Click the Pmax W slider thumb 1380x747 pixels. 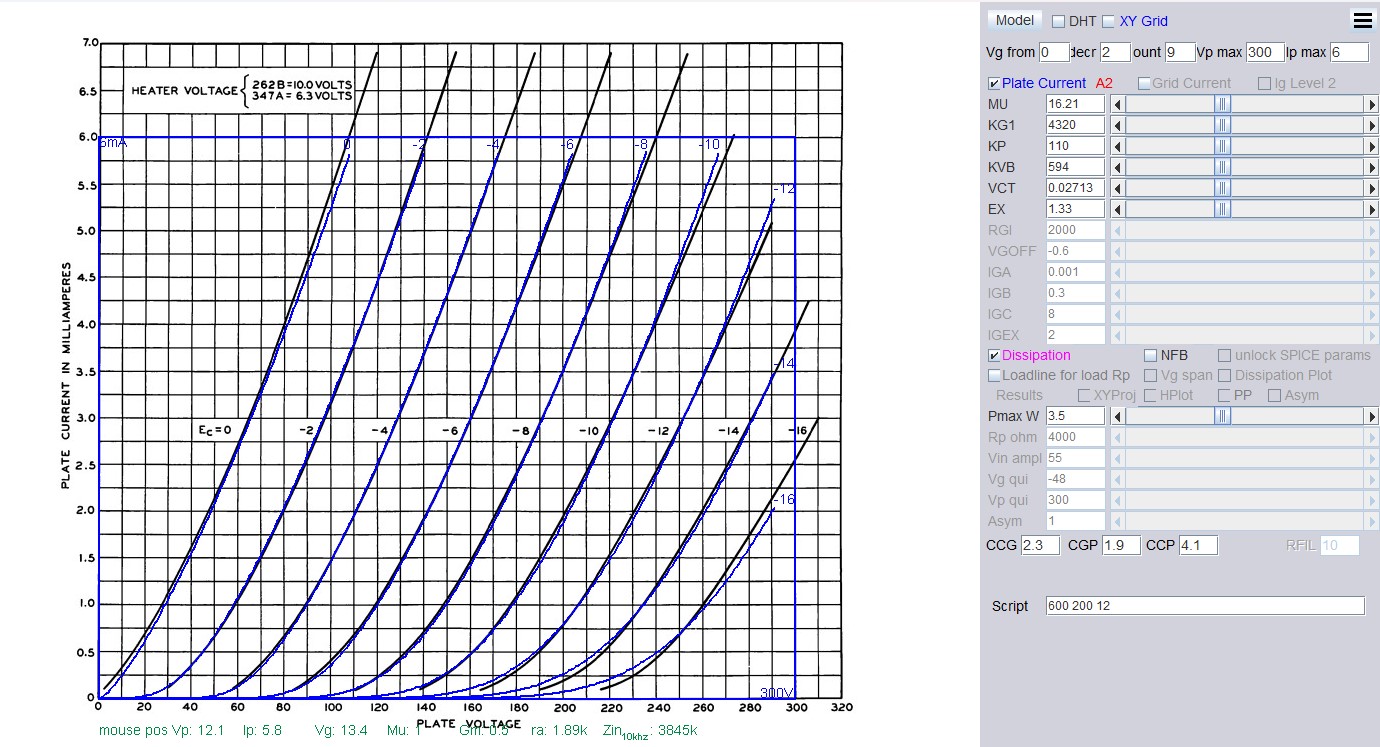point(1223,416)
